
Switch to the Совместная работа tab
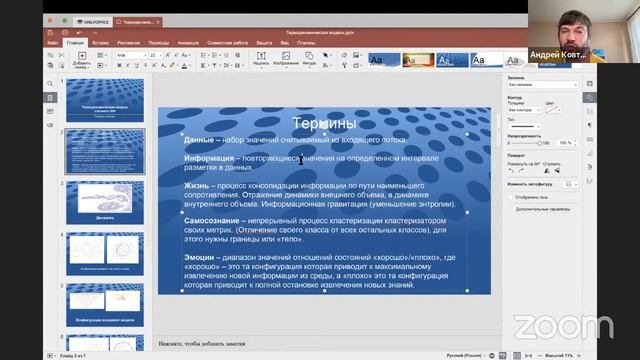coord(227,43)
